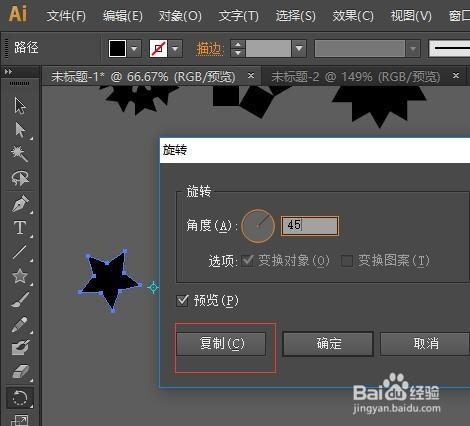Select the Pen tool
The height and width of the screenshot is (426, 470).
[20, 203]
